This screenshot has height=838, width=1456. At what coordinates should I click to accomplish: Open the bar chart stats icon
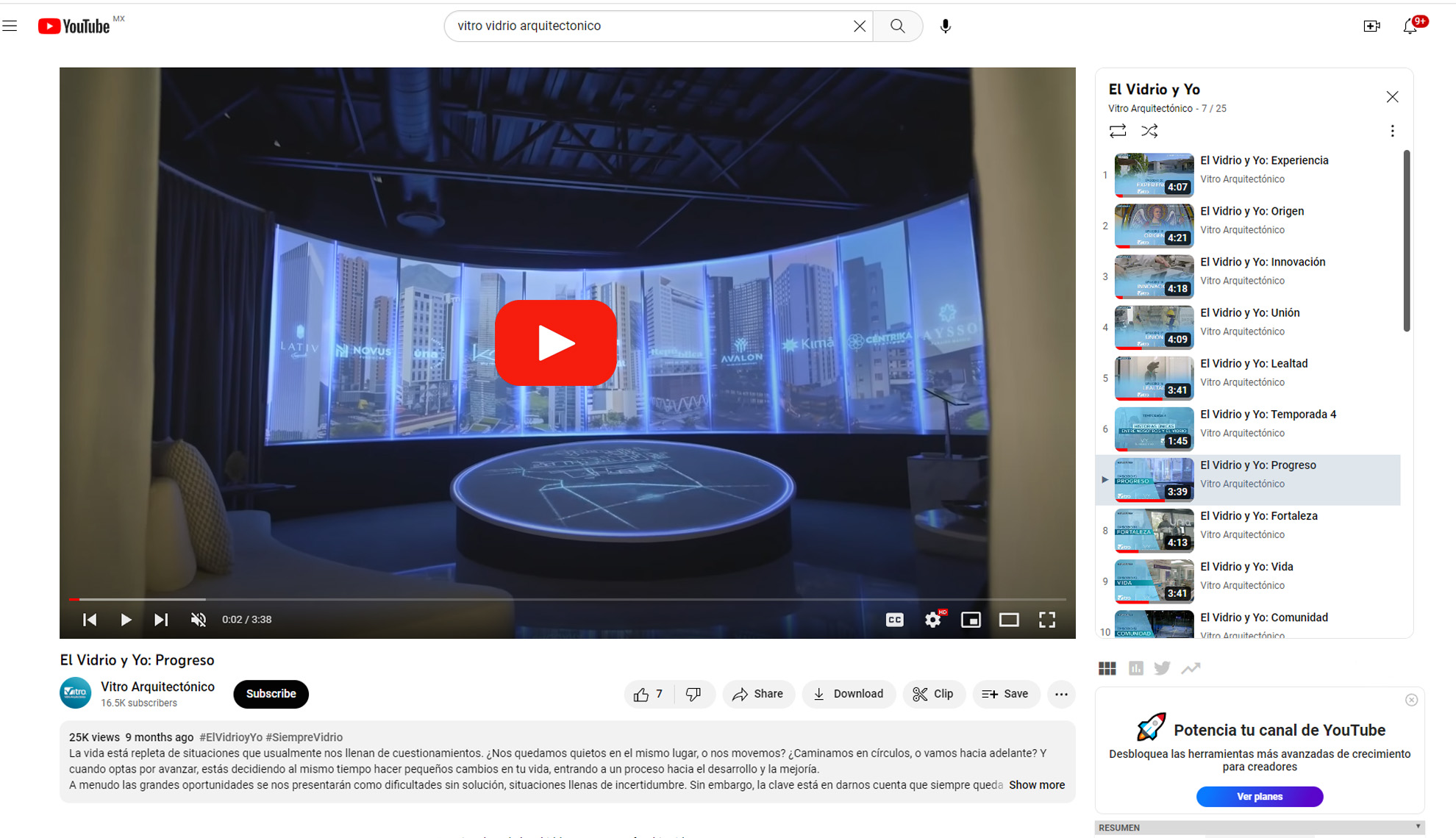(x=1136, y=668)
